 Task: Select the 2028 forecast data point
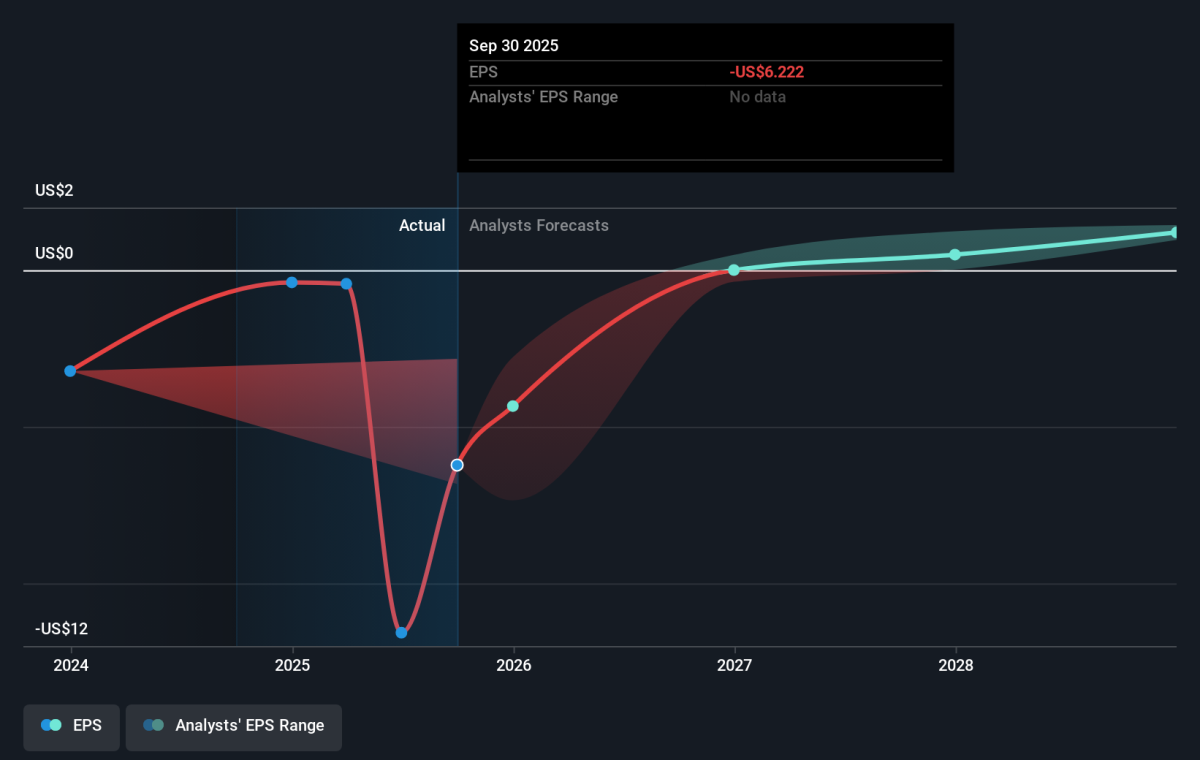click(955, 254)
